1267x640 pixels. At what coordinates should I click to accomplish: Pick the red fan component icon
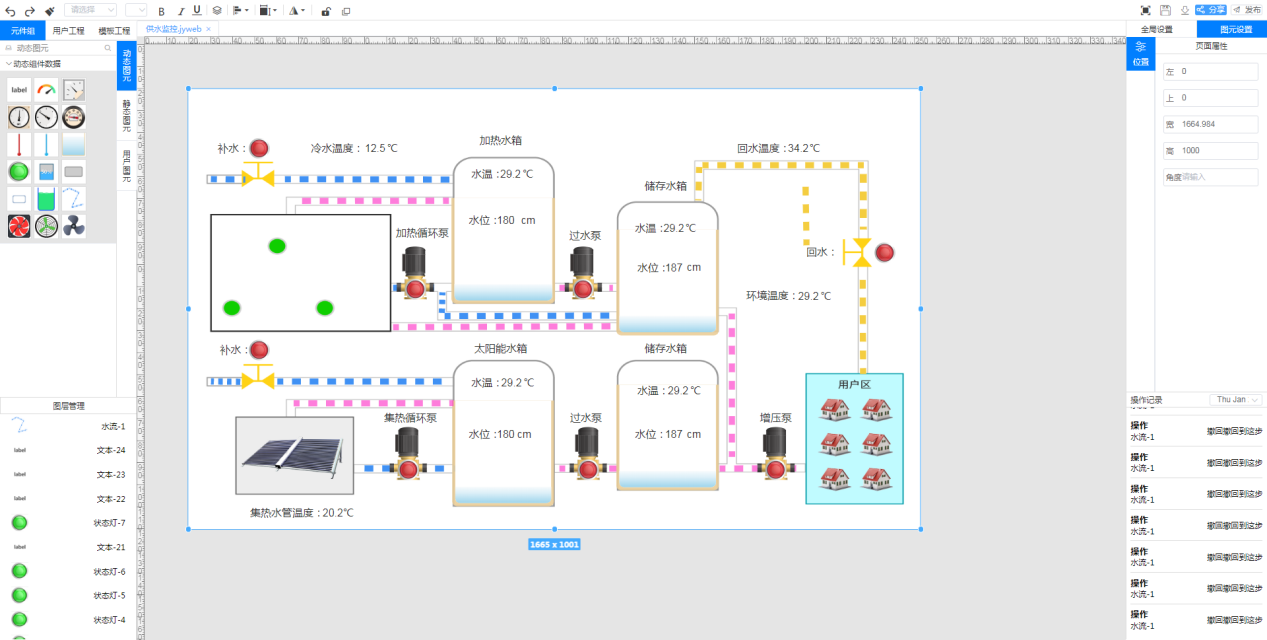coord(19,227)
